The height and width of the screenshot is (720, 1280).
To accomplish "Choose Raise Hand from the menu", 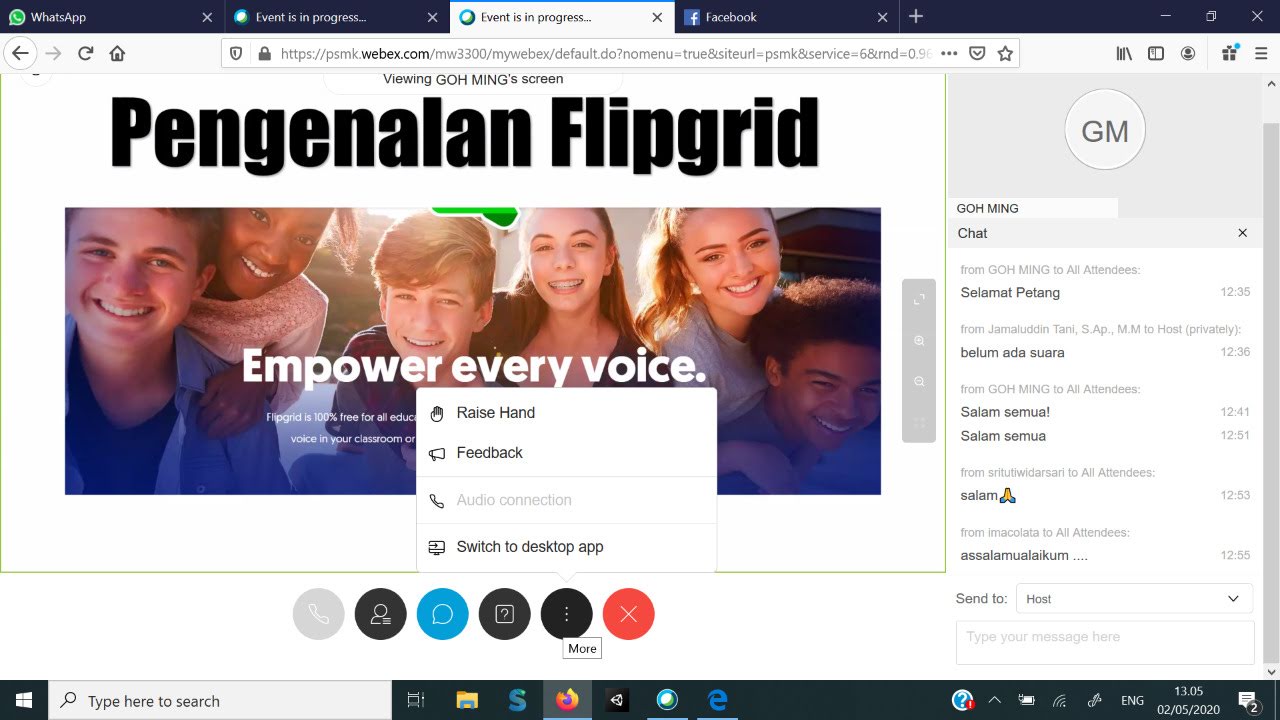I will 566,413.
